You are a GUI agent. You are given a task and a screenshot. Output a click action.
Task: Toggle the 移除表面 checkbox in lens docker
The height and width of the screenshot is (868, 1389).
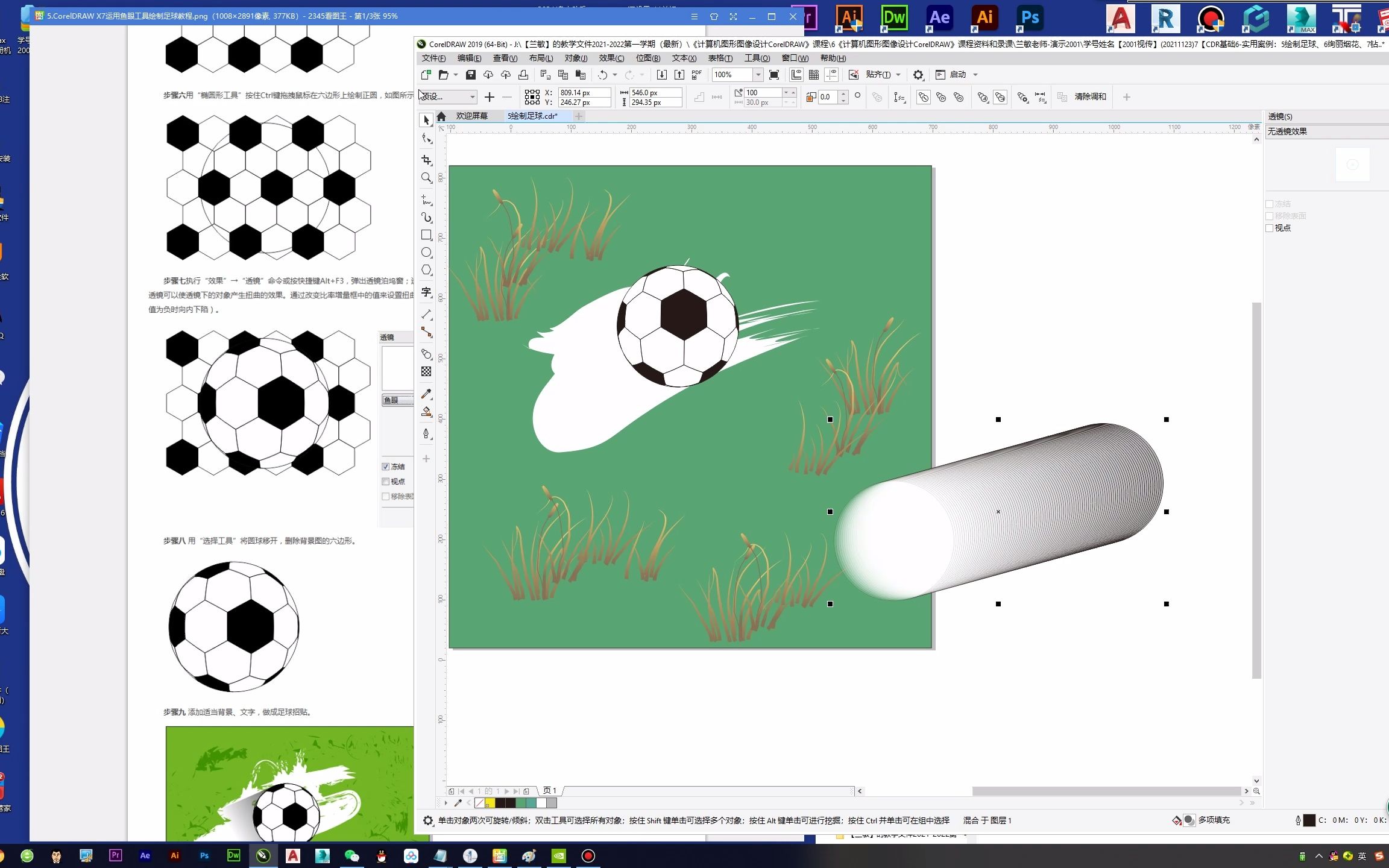point(1269,216)
